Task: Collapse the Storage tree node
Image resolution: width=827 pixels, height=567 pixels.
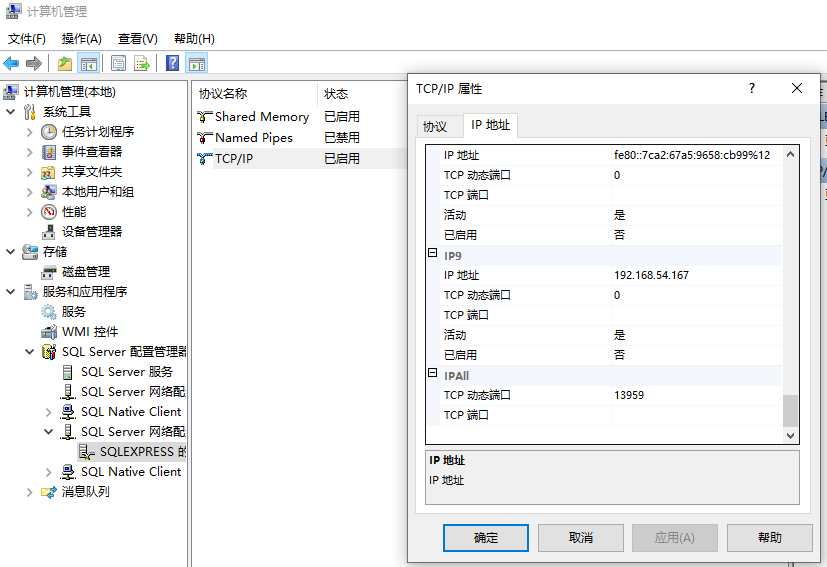Action: click(10, 252)
